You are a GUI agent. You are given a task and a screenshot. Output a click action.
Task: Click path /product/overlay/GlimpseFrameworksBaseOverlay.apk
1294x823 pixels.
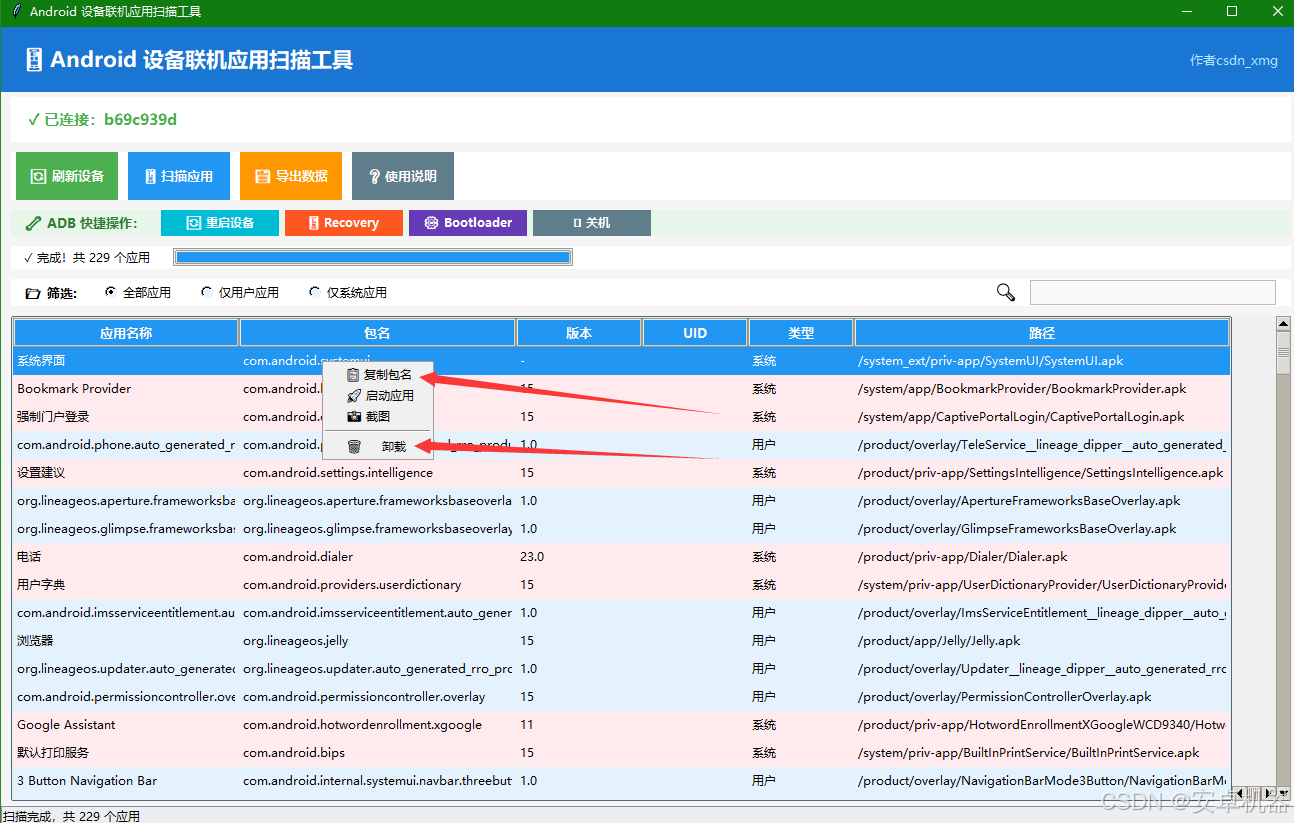tap(1017, 529)
